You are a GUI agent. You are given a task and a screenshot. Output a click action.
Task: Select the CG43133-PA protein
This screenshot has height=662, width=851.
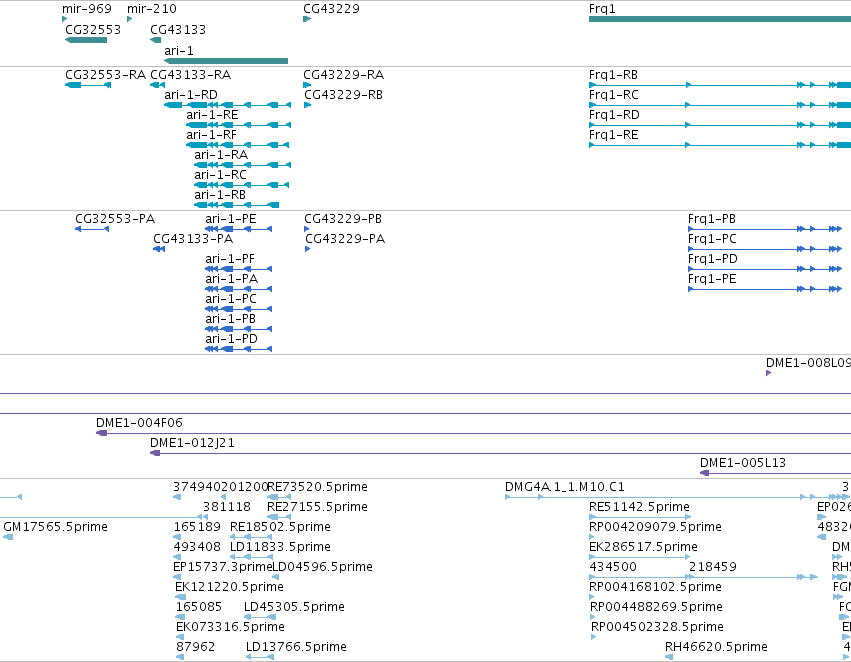point(159,249)
